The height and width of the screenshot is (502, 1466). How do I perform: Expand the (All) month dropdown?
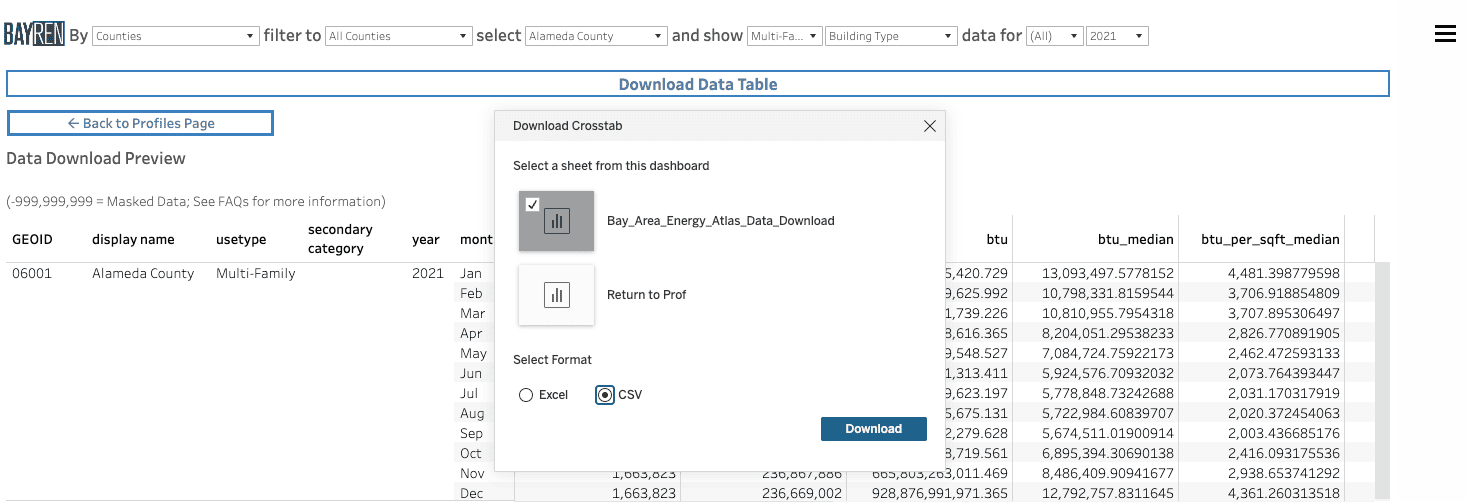[x=1054, y=36]
